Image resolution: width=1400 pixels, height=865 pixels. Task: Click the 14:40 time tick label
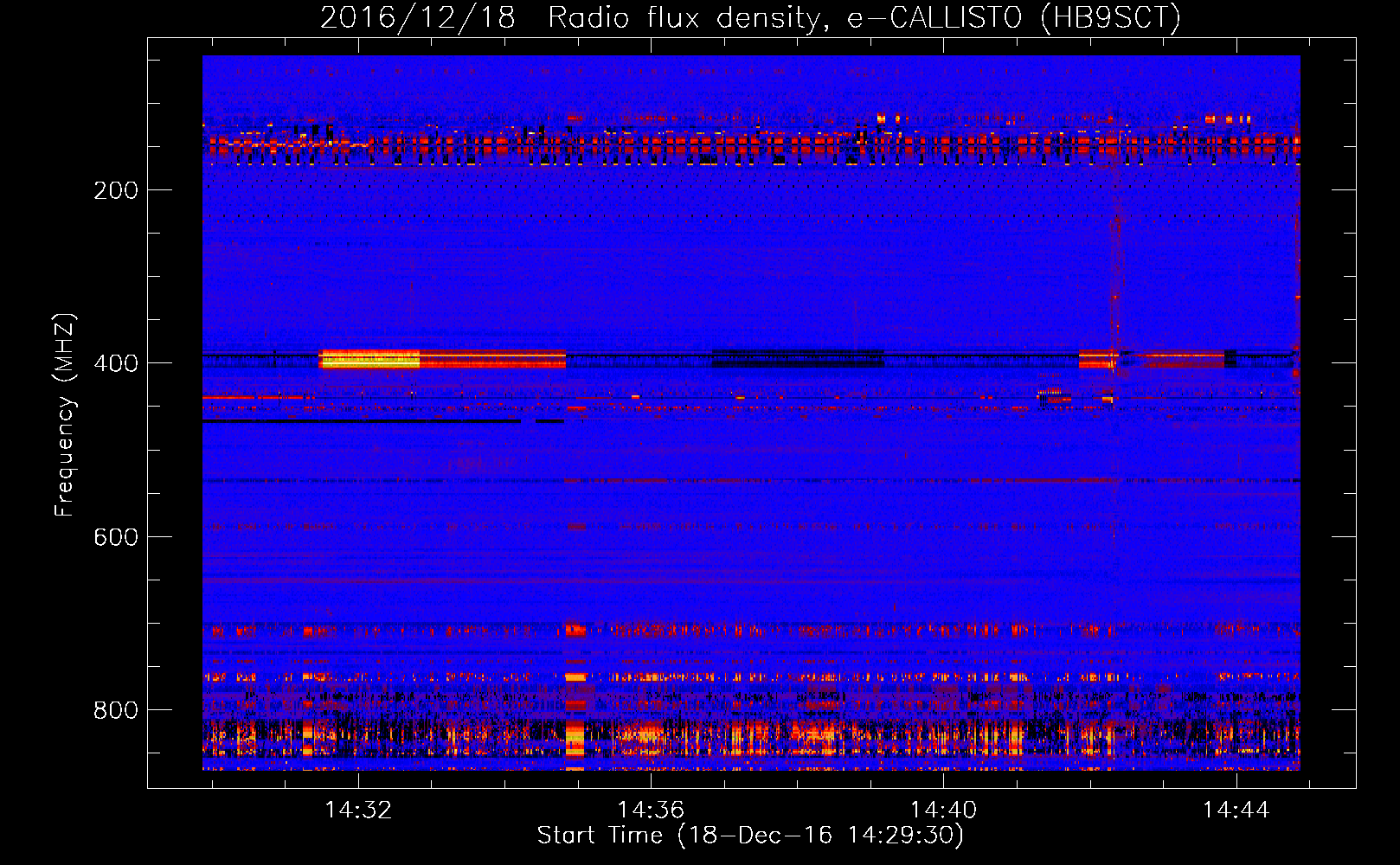pos(943,810)
